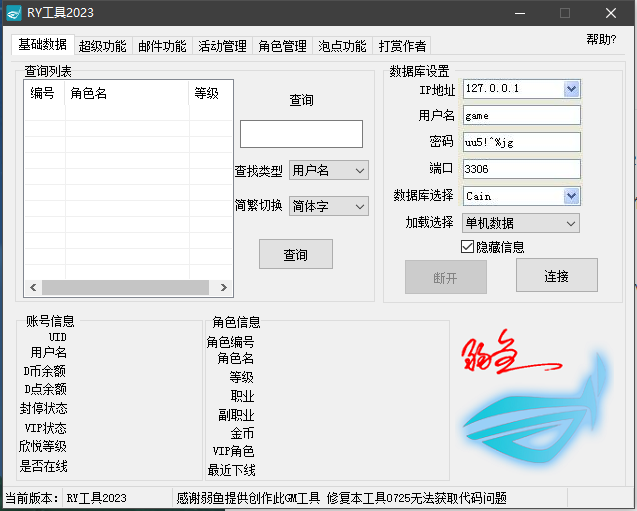Click the 编号 column header
This screenshot has height=511, width=637.
(44, 93)
